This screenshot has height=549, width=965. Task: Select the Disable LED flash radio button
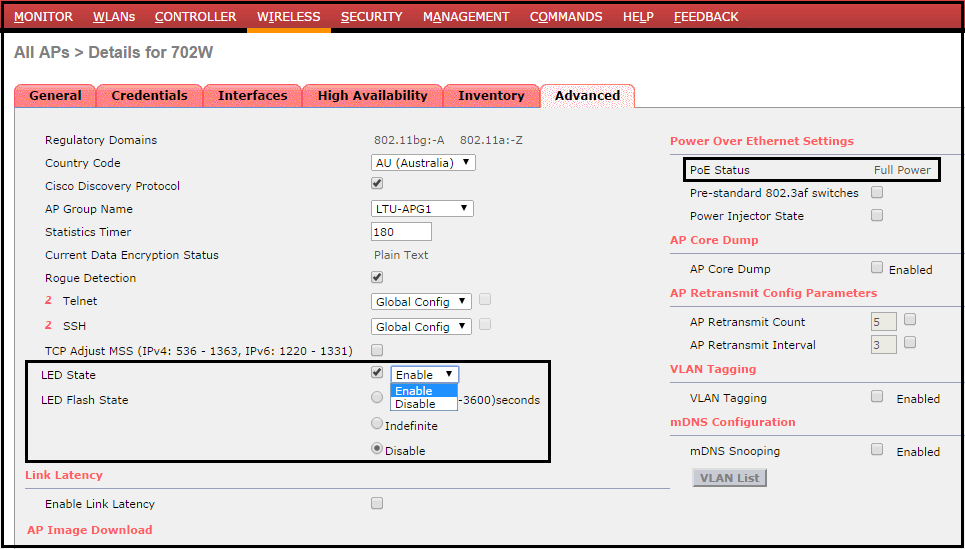(x=377, y=449)
